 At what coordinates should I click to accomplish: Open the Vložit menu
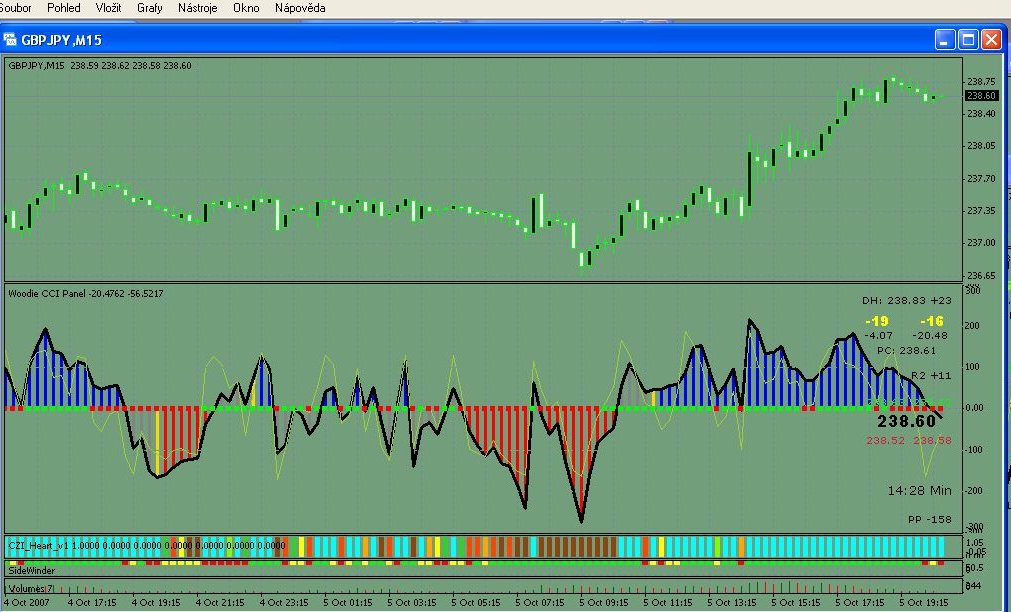click(x=108, y=8)
